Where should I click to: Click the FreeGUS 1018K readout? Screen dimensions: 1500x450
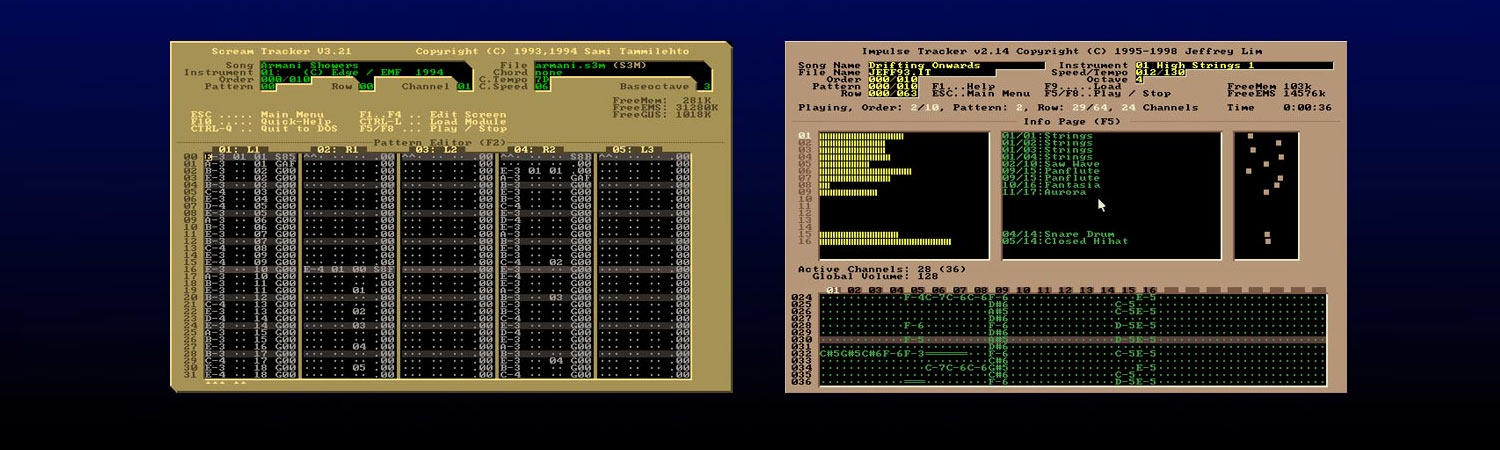click(662, 114)
